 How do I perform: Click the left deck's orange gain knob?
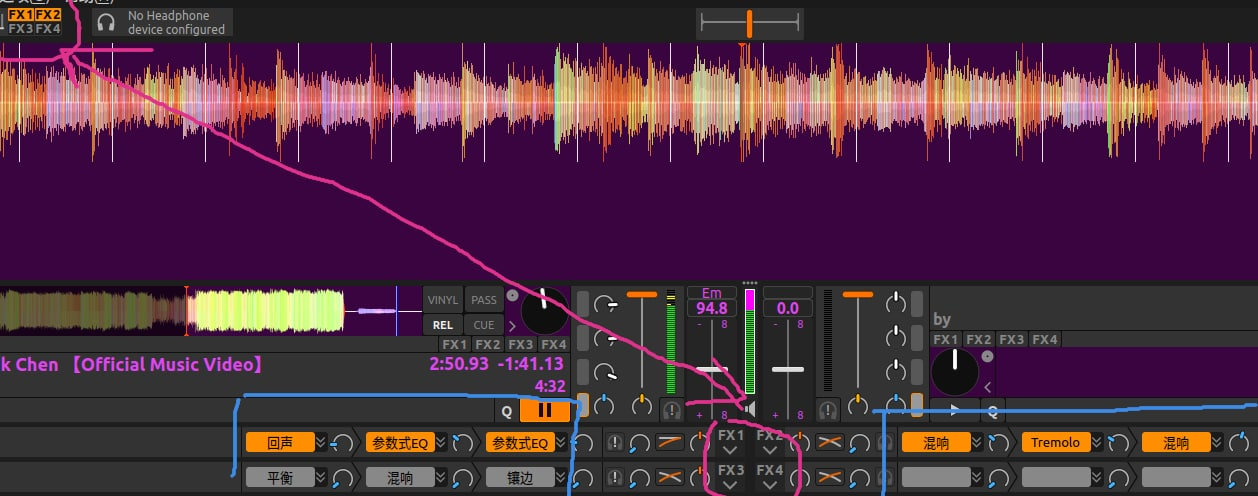coord(641,406)
